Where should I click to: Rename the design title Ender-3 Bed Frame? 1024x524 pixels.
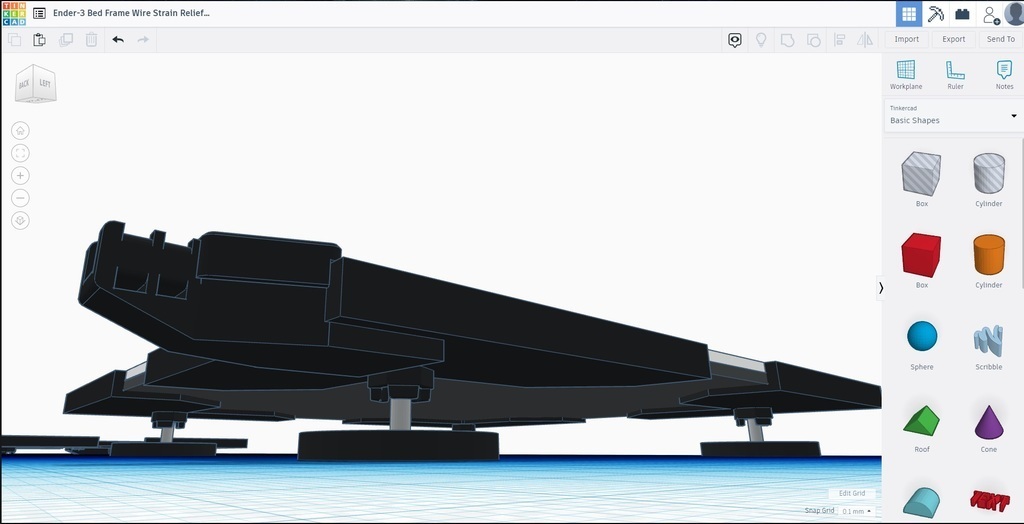(131, 13)
